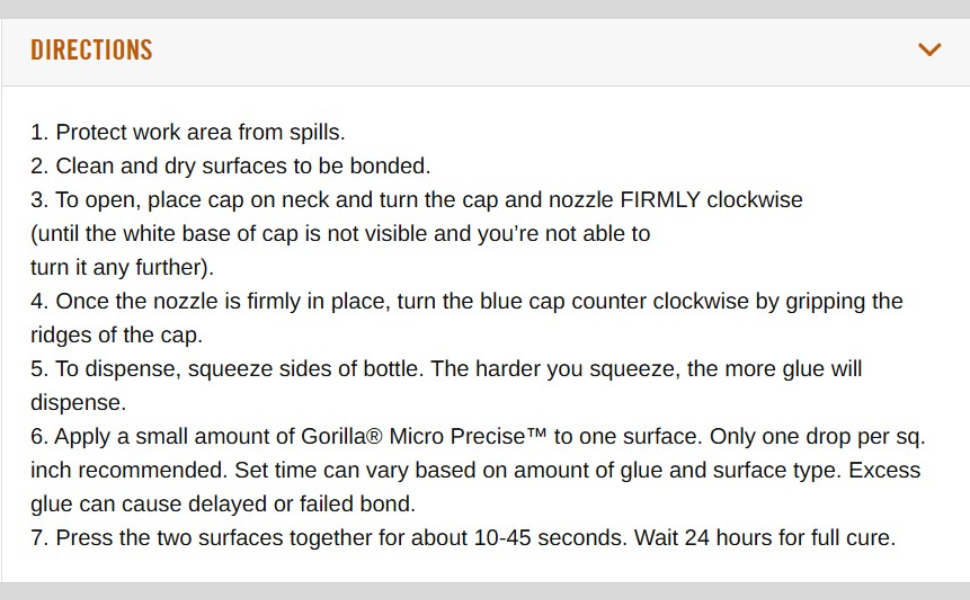Click the word FIRMLY in step 3
The height and width of the screenshot is (600, 970).
click(x=660, y=200)
